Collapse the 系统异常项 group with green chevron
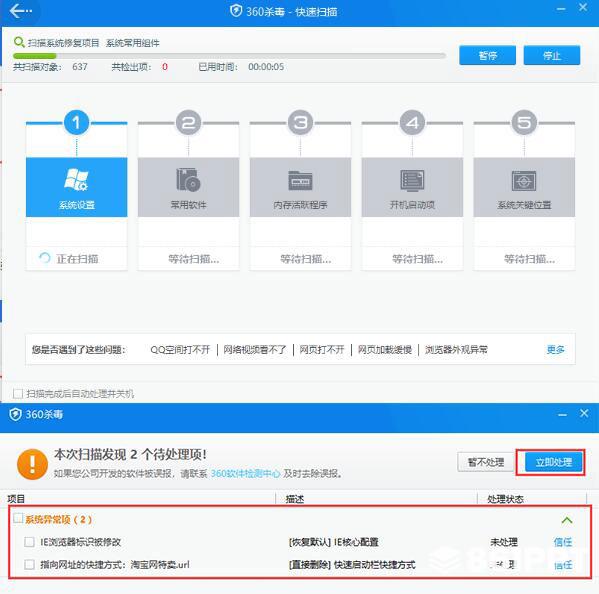The image size is (599, 594). click(567, 520)
